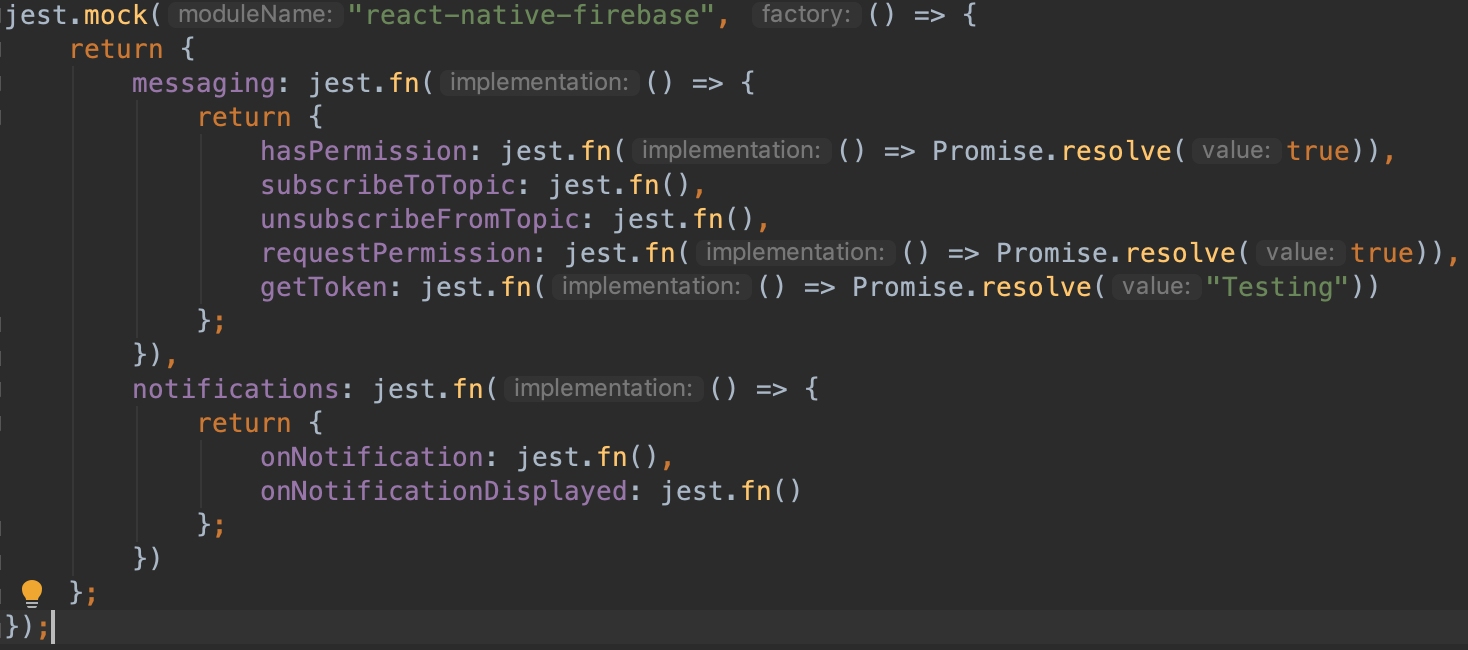Click resolve on the hasPermission line
Viewport: 1468px width, 650px height.
click(1116, 151)
